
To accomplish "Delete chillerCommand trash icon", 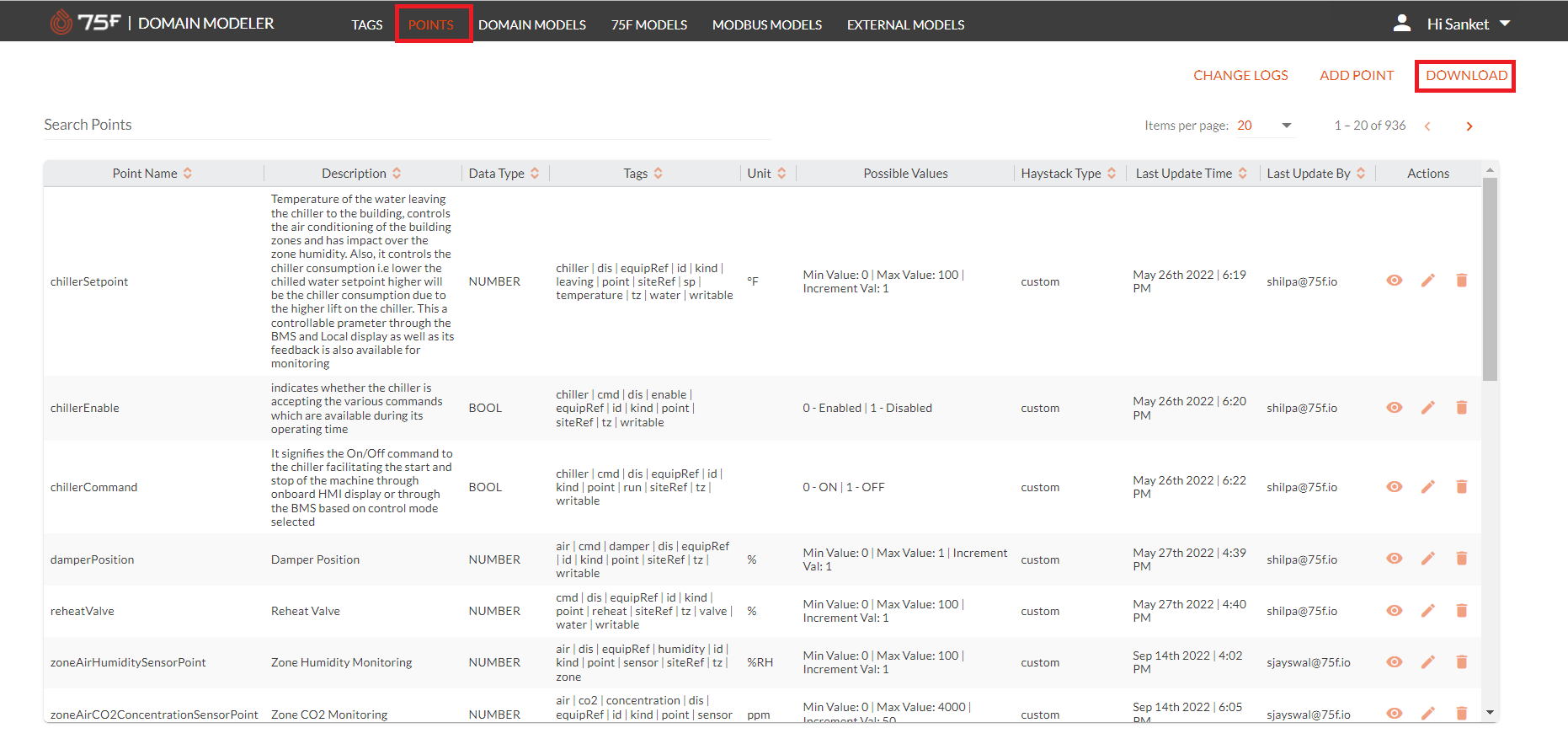I will [1462, 487].
